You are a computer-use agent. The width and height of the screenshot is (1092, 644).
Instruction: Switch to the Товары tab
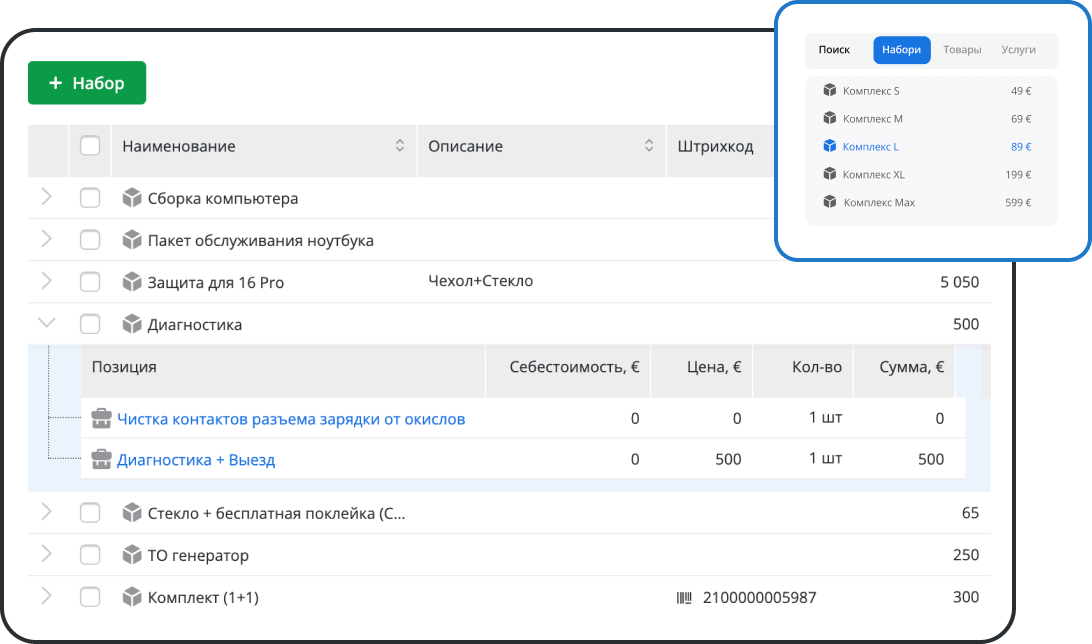[961, 49]
